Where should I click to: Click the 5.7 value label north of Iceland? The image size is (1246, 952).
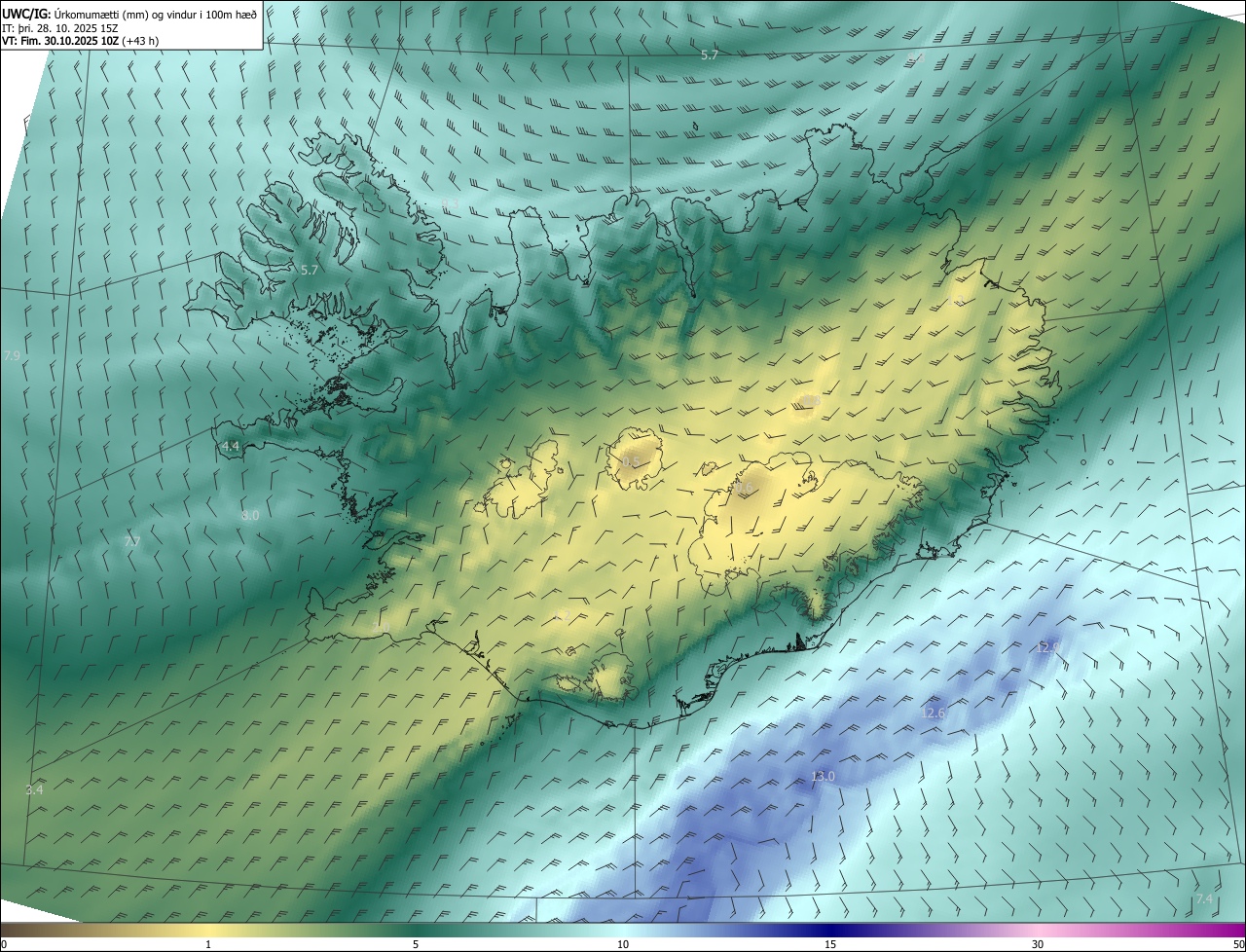[710, 55]
